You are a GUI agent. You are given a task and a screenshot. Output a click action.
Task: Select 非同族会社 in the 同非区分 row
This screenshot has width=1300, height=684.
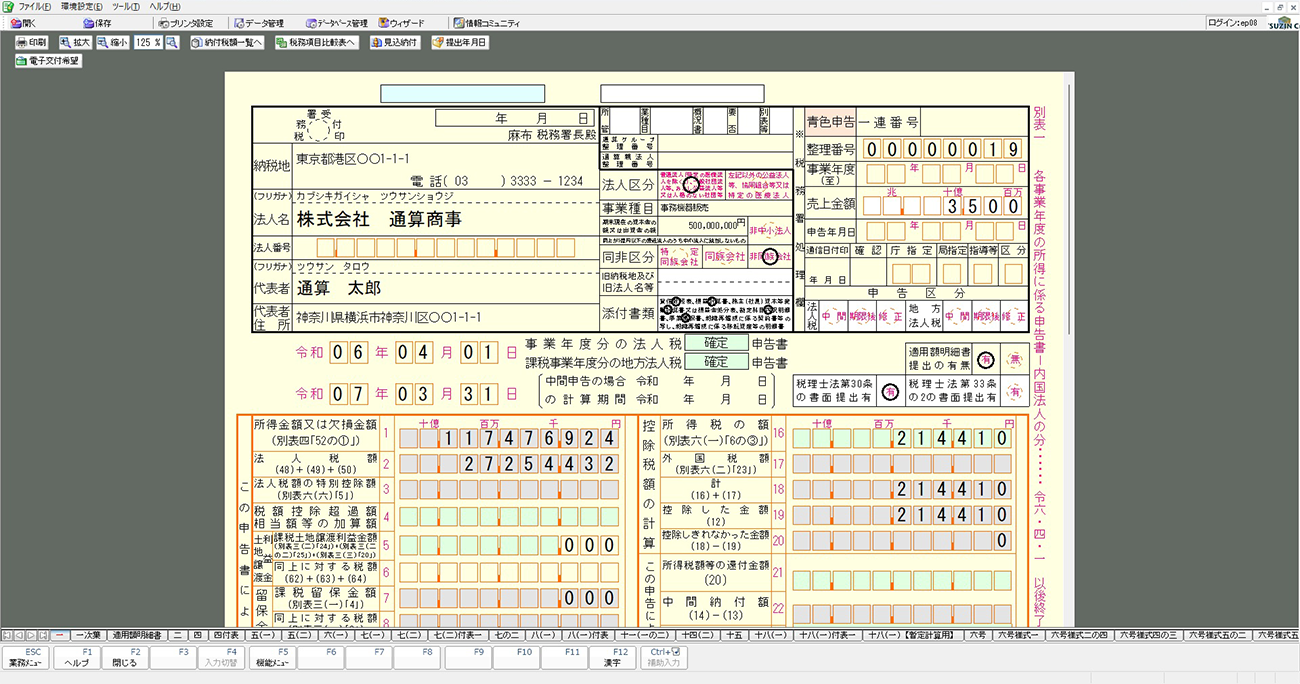tap(768, 257)
